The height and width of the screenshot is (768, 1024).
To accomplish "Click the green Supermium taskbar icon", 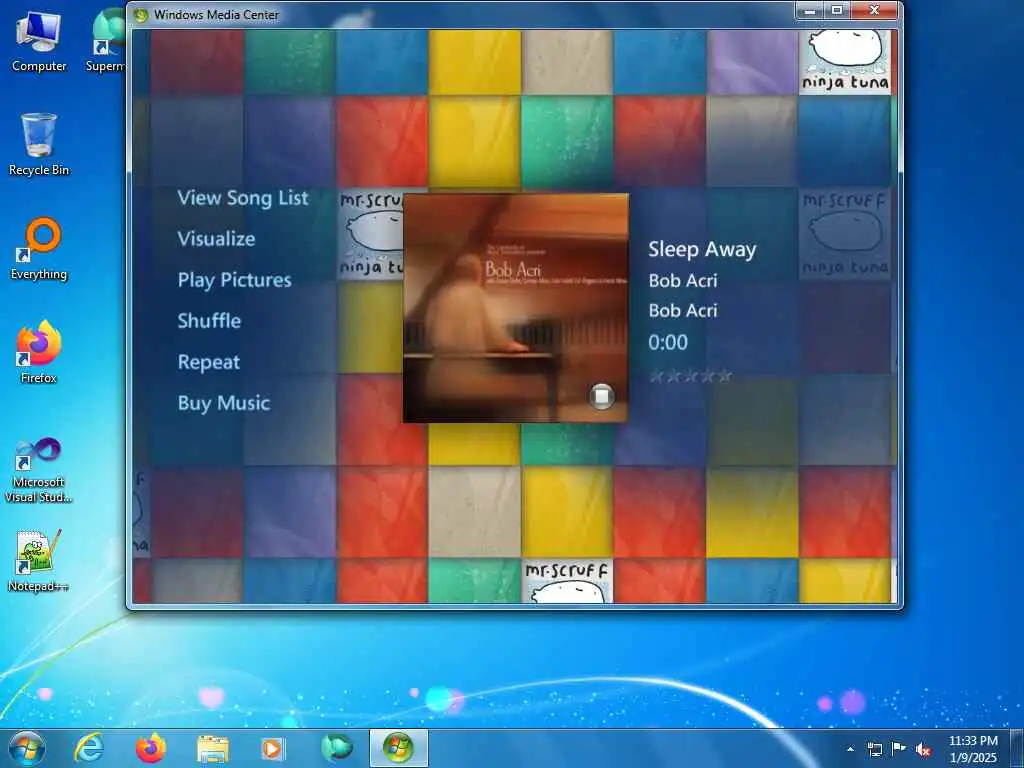I will click(x=336, y=748).
